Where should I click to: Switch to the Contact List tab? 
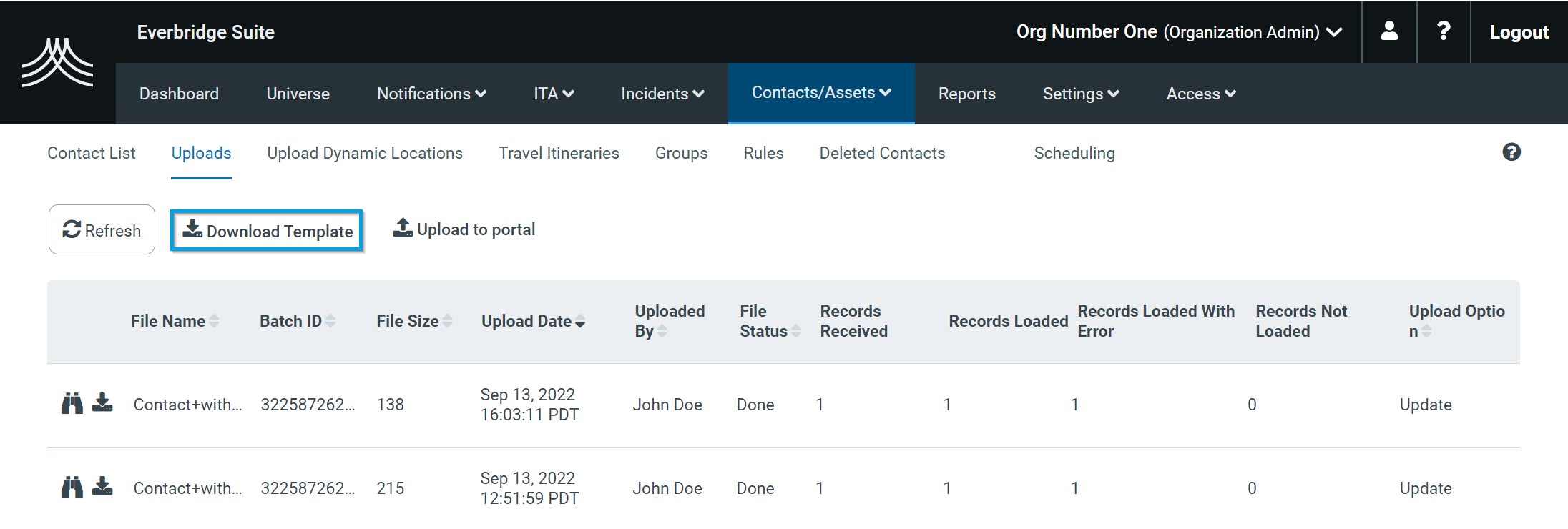91,153
